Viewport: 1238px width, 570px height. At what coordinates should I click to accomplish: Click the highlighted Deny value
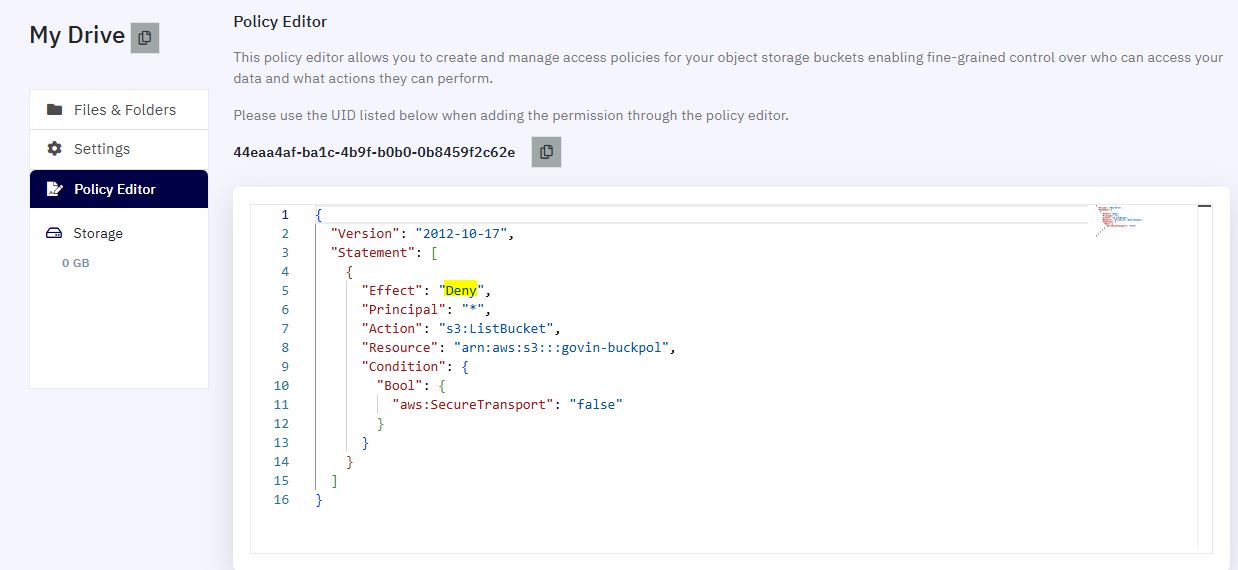tap(461, 291)
